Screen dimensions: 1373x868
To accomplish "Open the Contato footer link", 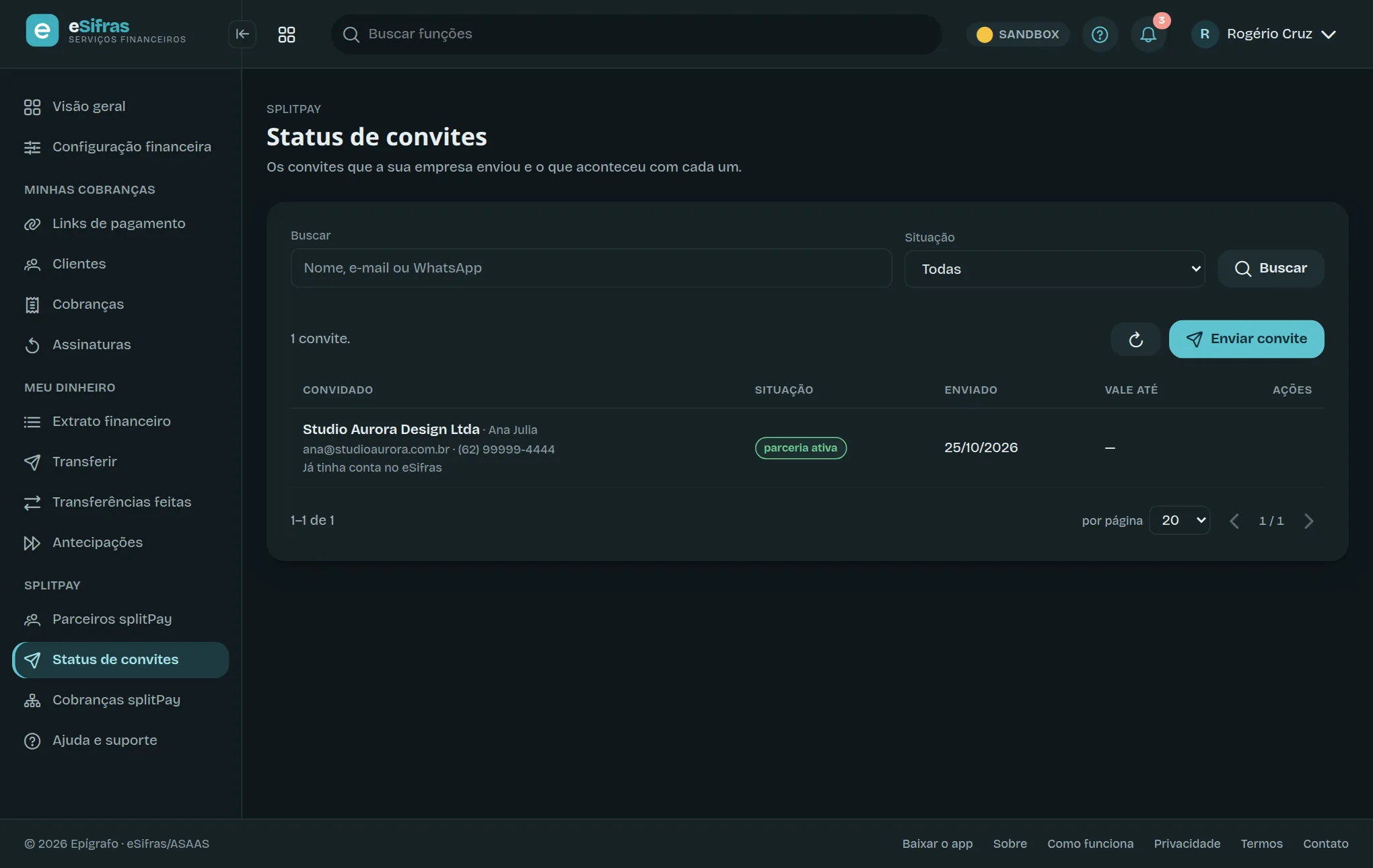I will click(1325, 844).
